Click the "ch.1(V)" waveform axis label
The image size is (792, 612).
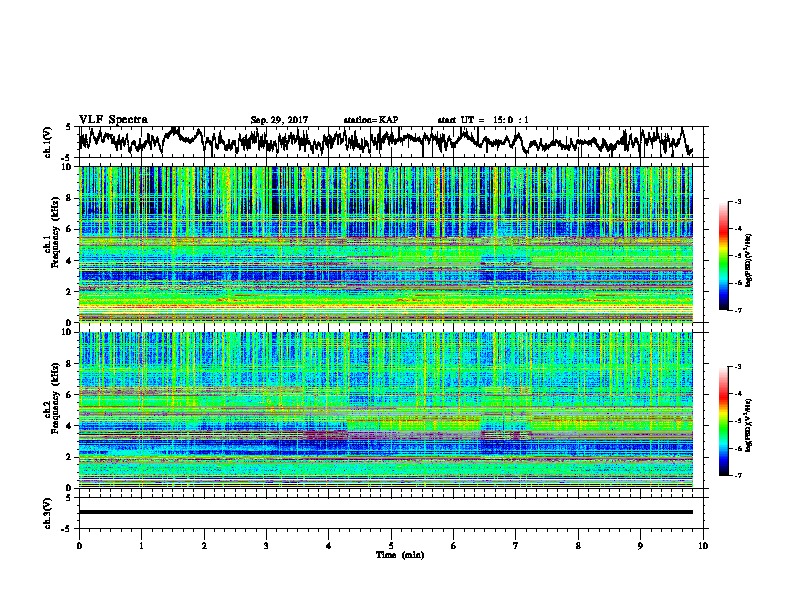tap(48, 142)
